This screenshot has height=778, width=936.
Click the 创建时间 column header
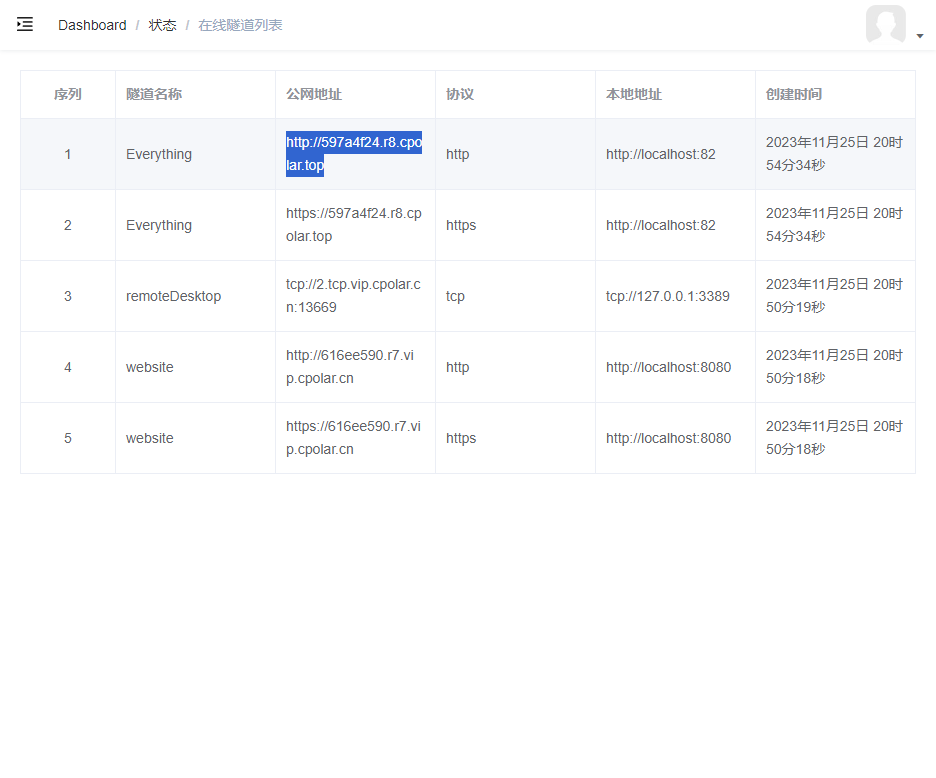click(x=794, y=94)
